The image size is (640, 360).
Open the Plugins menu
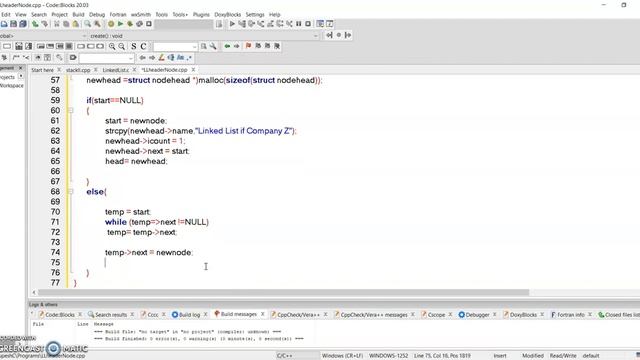pyautogui.click(x=201, y=14)
